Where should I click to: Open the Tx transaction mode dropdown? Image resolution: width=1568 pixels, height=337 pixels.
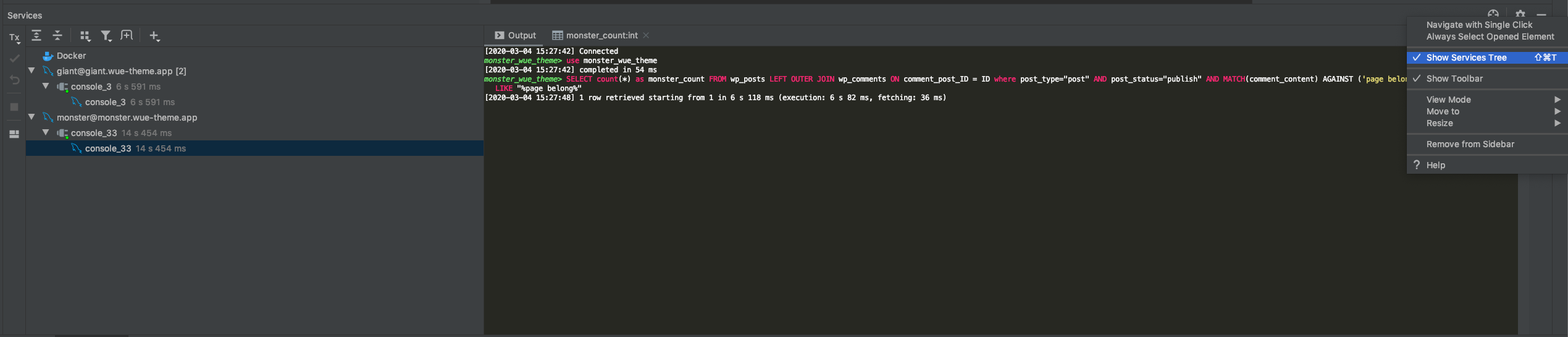[x=15, y=38]
